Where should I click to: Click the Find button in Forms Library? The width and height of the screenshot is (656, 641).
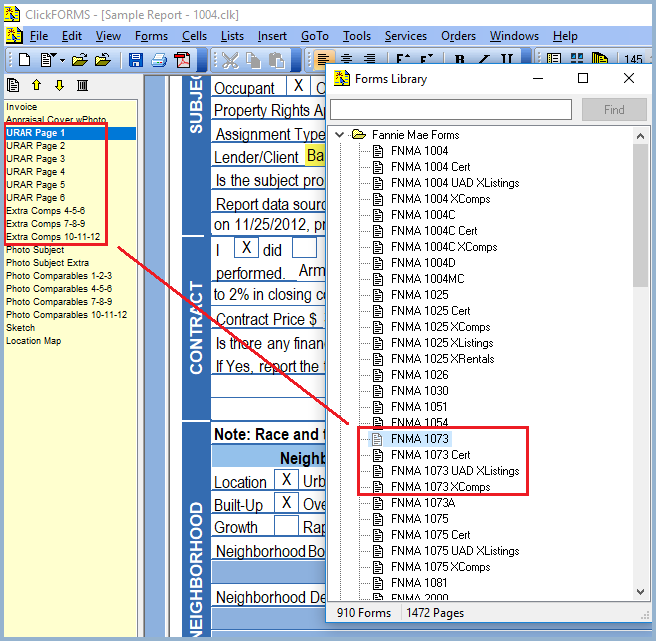click(614, 110)
